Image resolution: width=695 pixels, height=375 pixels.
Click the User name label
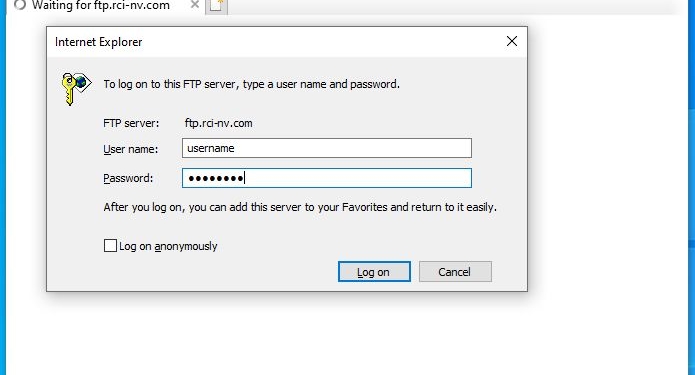click(130, 149)
